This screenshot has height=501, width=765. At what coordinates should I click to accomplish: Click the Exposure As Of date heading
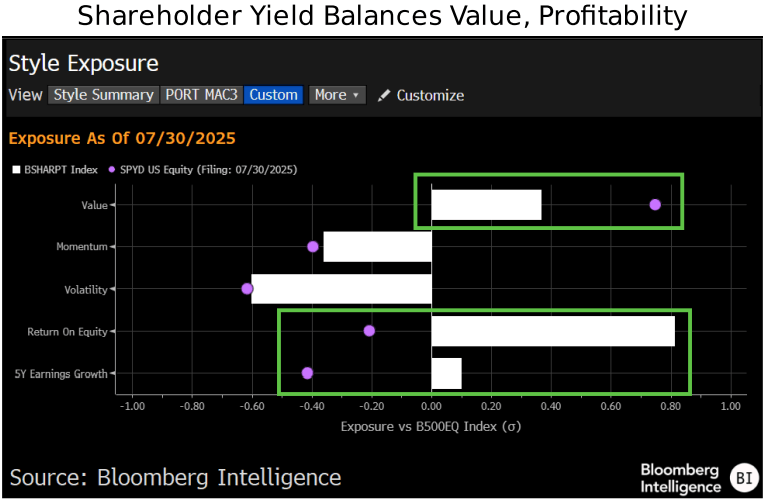[122, 138]
